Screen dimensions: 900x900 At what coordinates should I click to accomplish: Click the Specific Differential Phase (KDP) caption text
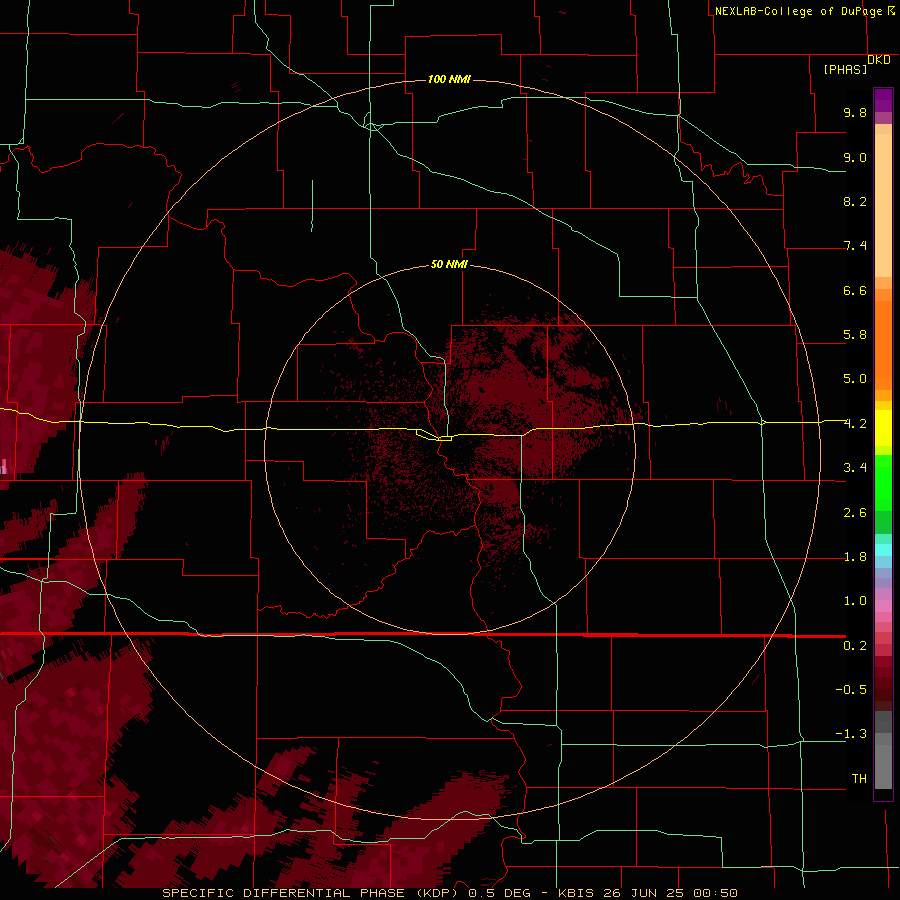click(311, 893)
